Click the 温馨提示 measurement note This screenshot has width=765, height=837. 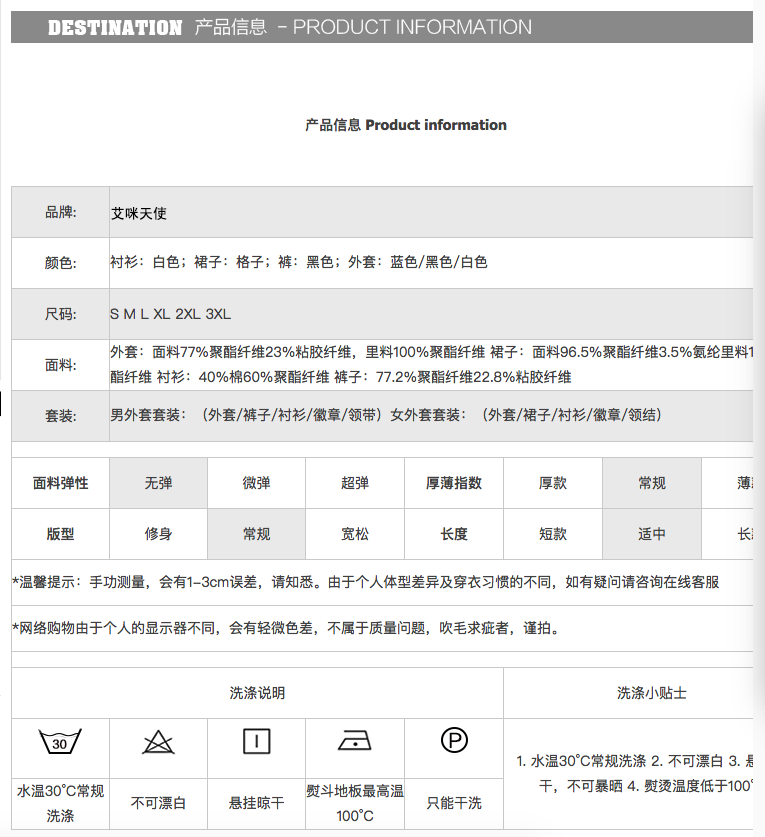click(366, 582)
